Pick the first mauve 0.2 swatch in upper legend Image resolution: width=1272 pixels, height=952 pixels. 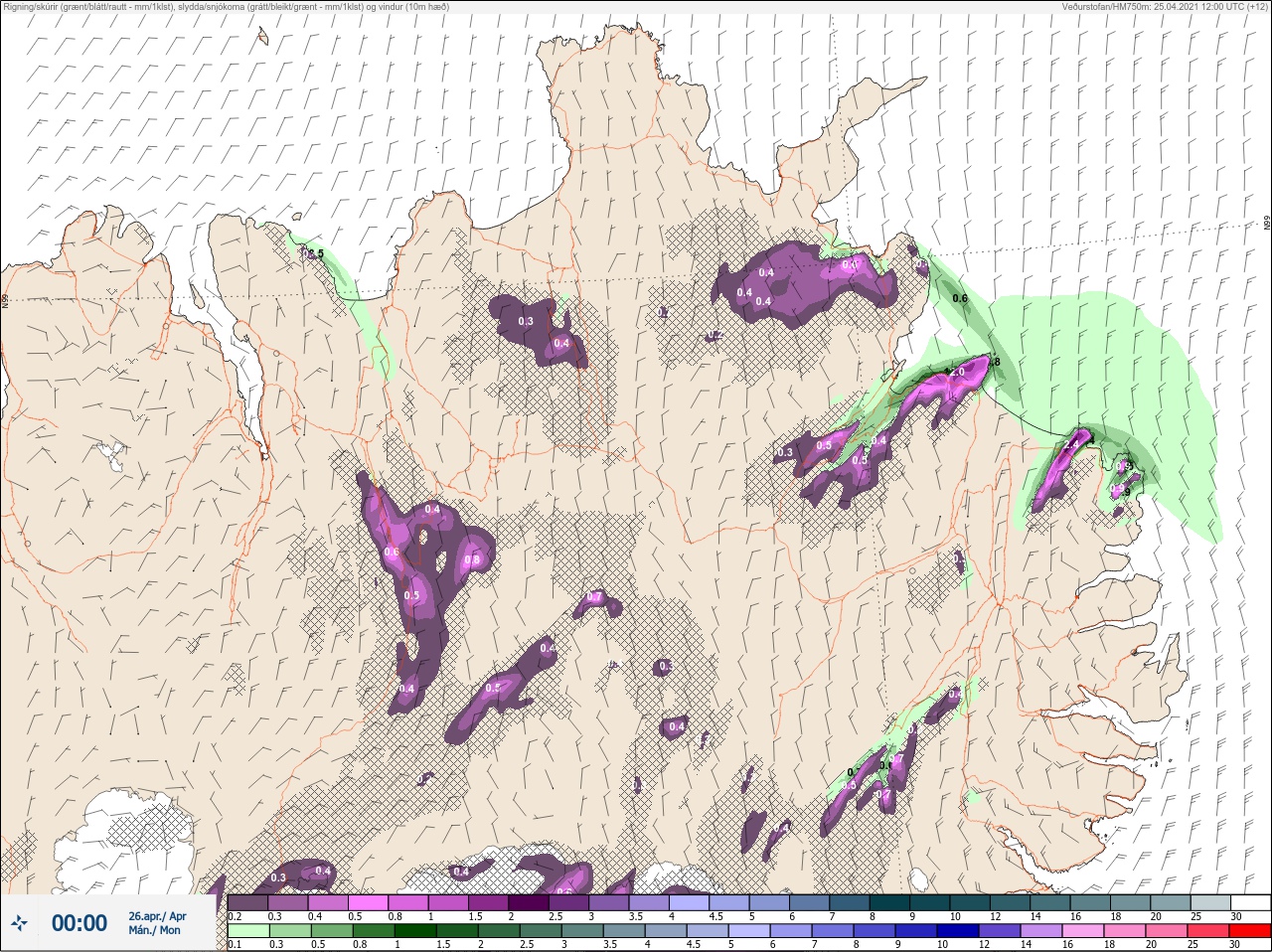[247, 902]
